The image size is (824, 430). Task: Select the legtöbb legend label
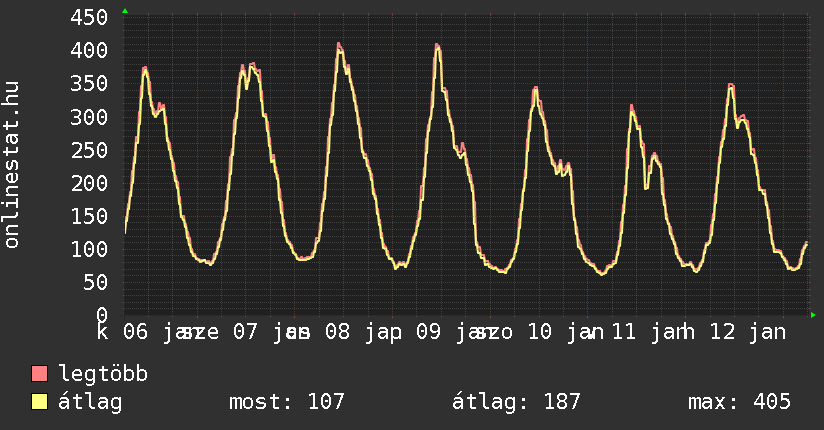104,375
